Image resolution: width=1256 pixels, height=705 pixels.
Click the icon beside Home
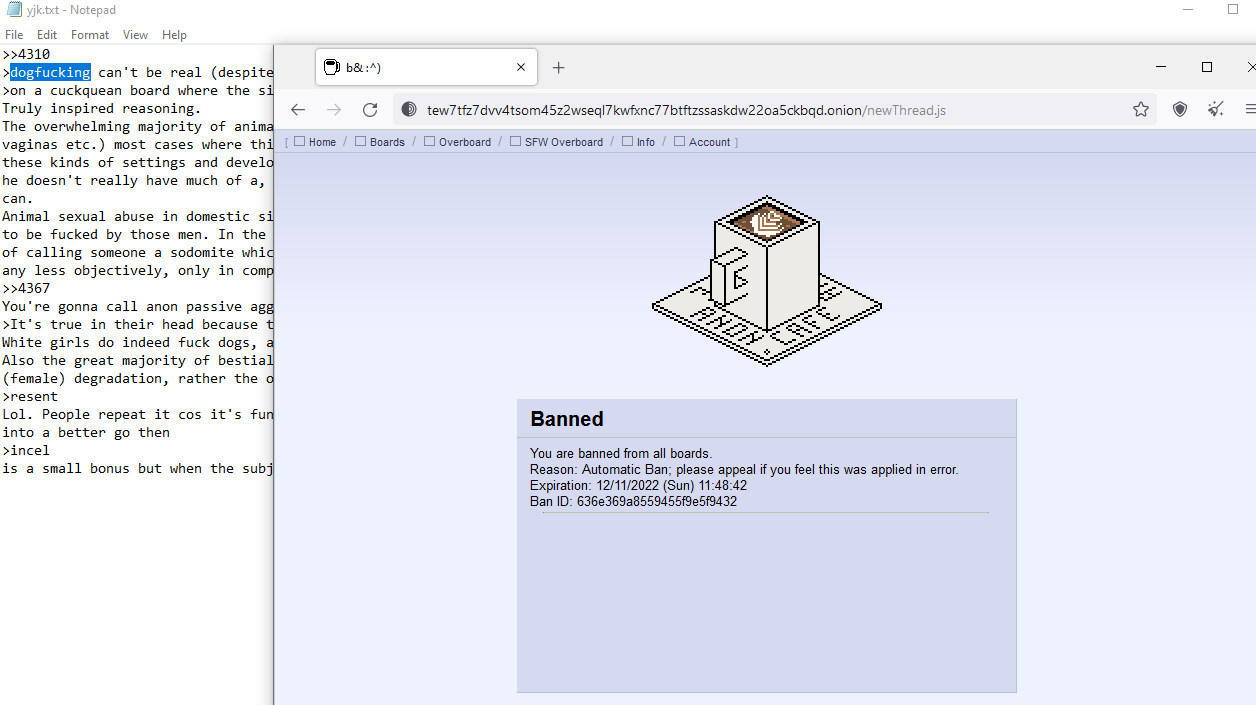[300, 141]
